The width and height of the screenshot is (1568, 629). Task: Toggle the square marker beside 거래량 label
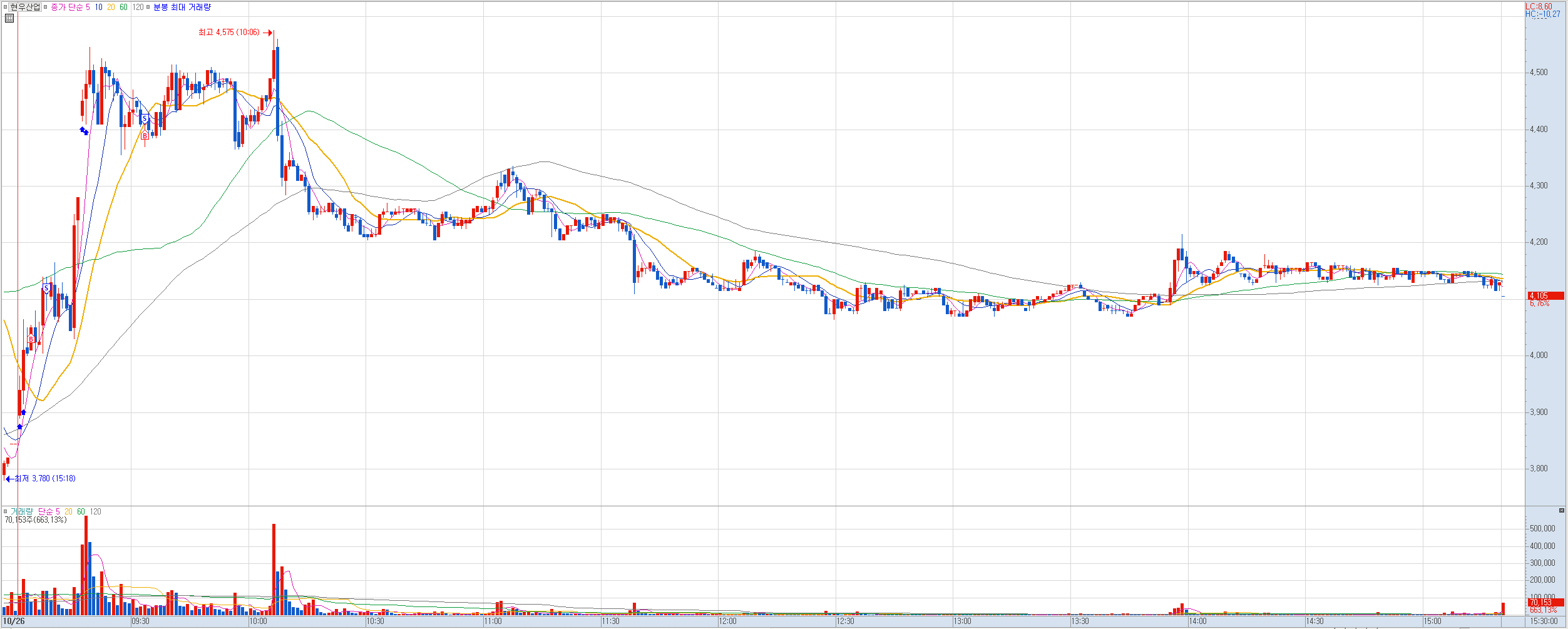point(6,511)
